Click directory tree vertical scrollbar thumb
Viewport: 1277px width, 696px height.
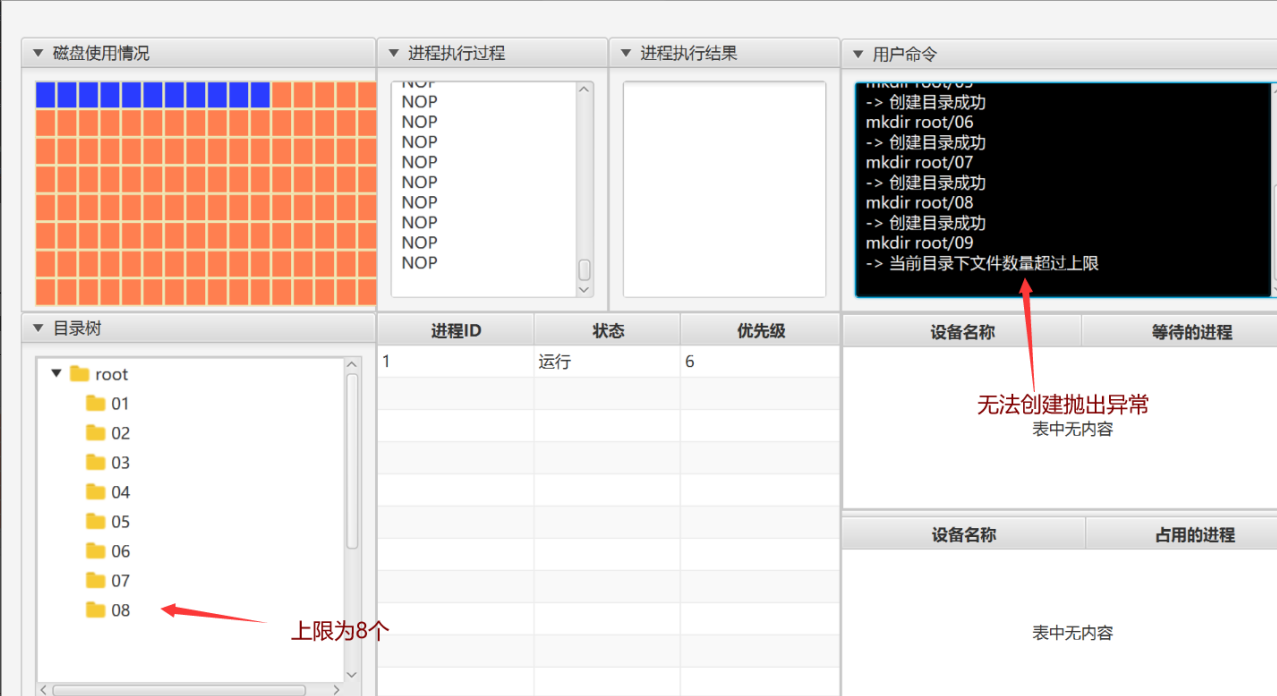click(352, 461)
